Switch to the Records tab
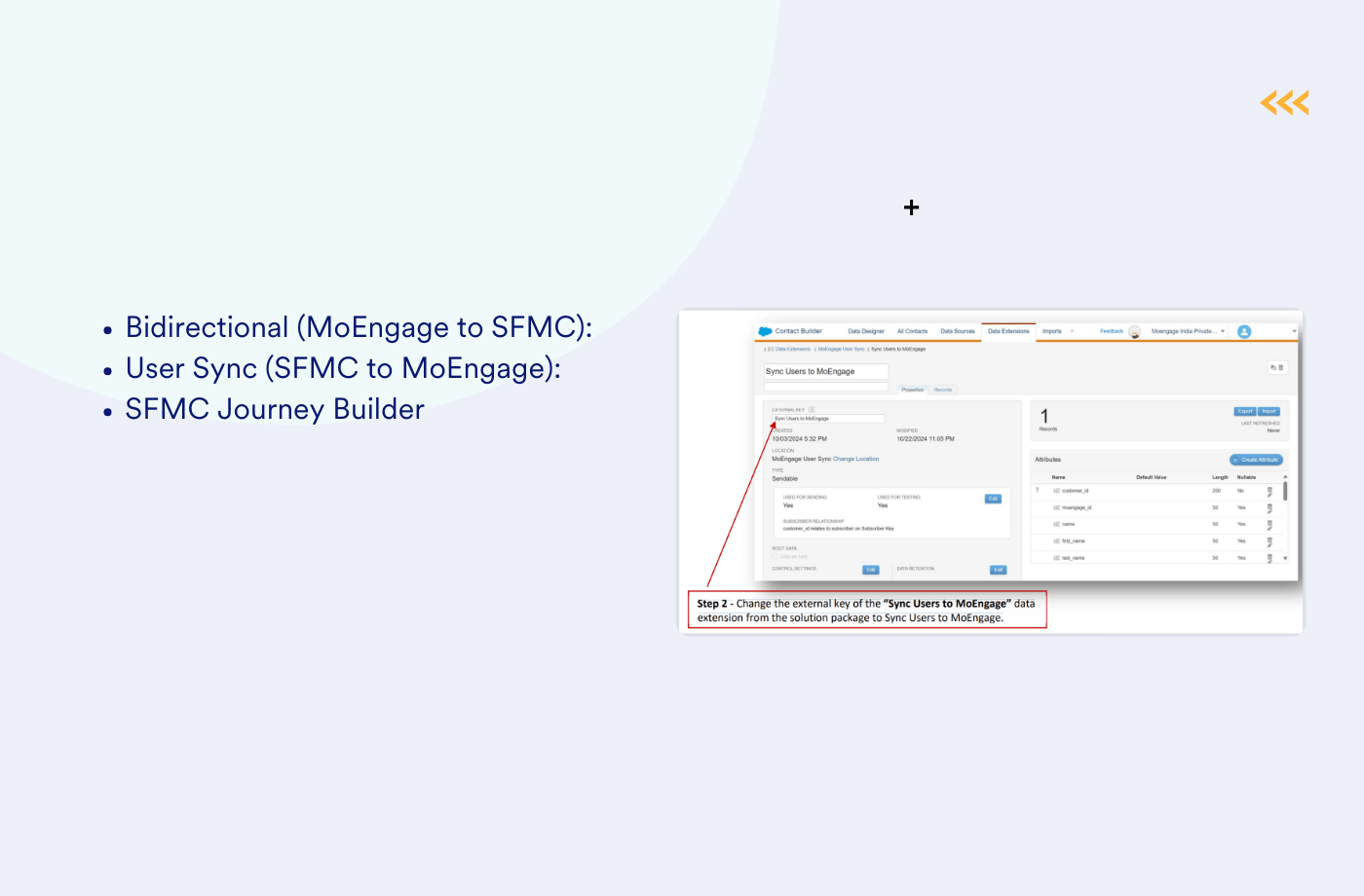 943,390
